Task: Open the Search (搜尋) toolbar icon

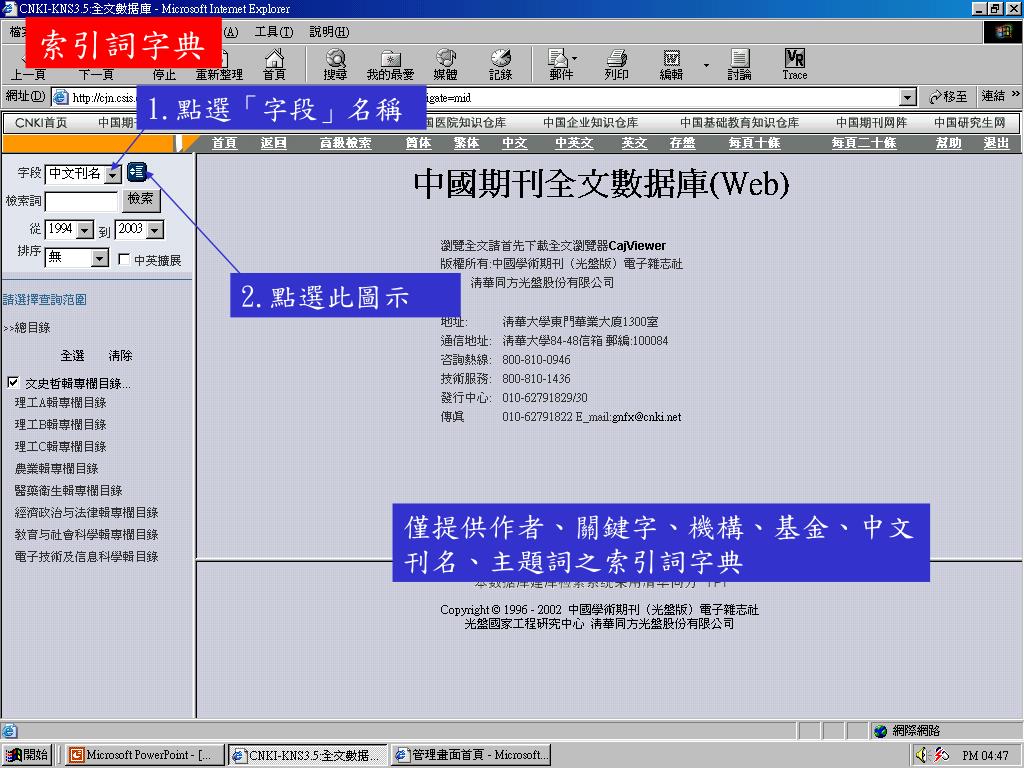Action: 335,65
